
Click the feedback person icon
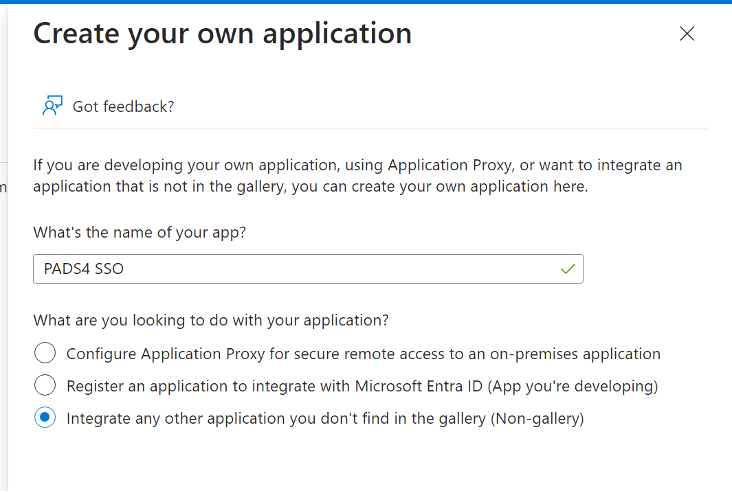(52, 106)
